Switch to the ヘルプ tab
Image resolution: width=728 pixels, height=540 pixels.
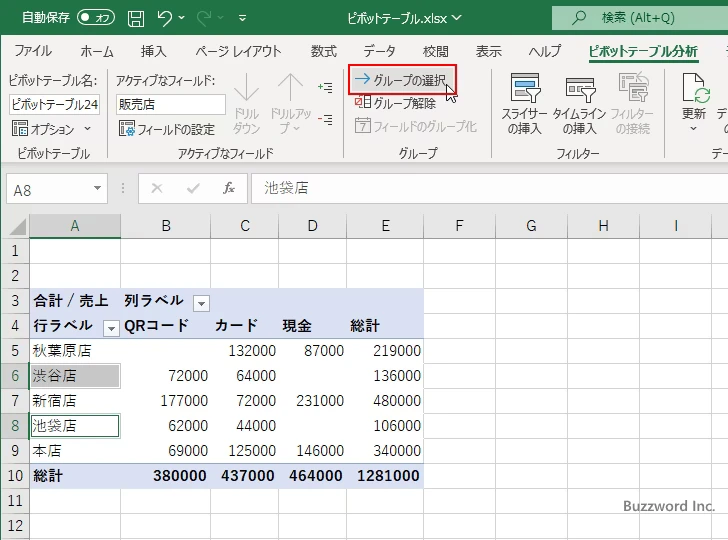click(x=545, y=51)
